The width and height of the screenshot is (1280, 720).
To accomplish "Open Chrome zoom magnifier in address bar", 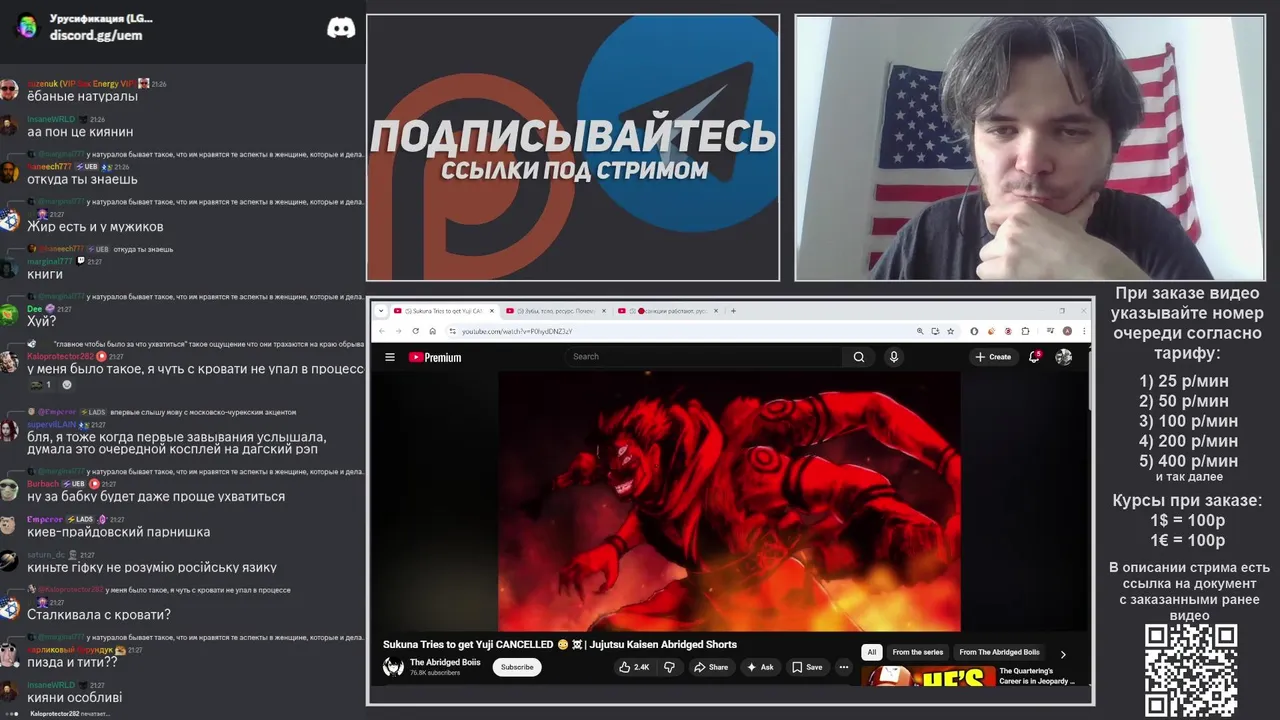I will pyautogui.click(x=920, y=331).
